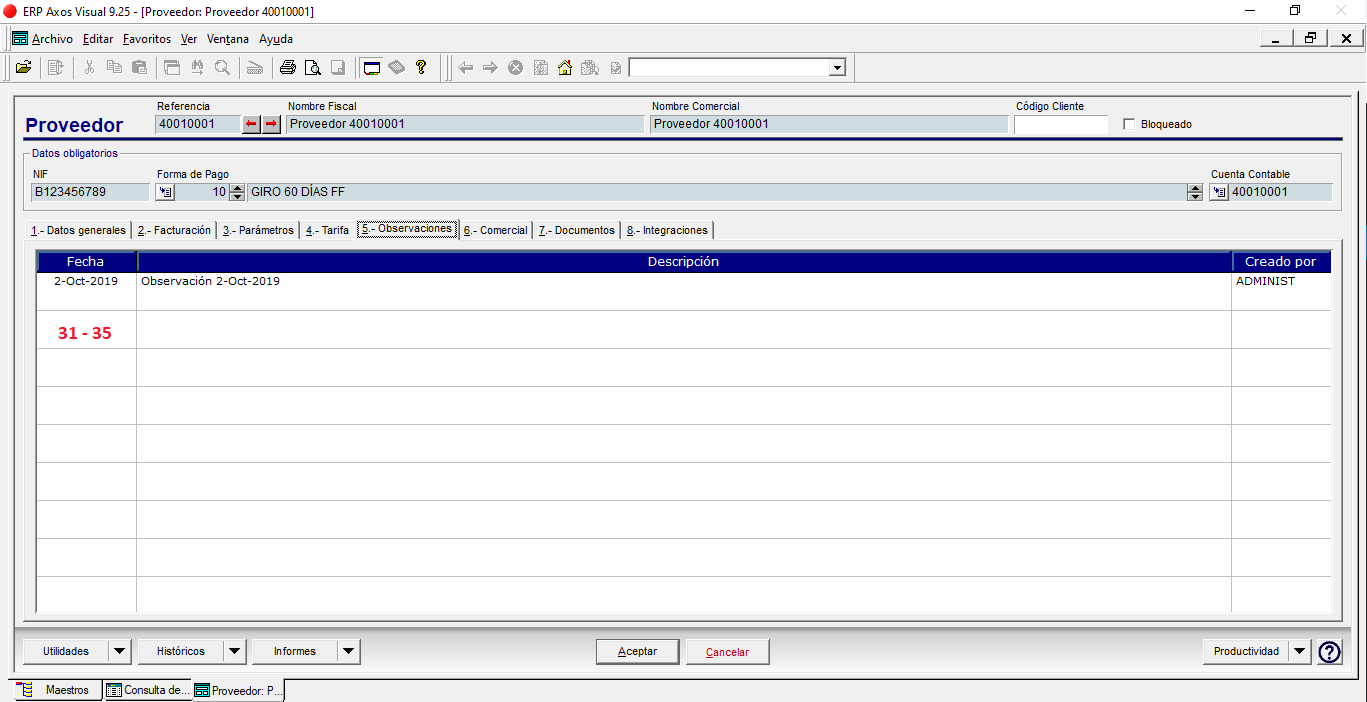Viewport: 1367px width, 702px height.
Task: Click the home icon in navigation toolbar
Action: click(565, 68)
